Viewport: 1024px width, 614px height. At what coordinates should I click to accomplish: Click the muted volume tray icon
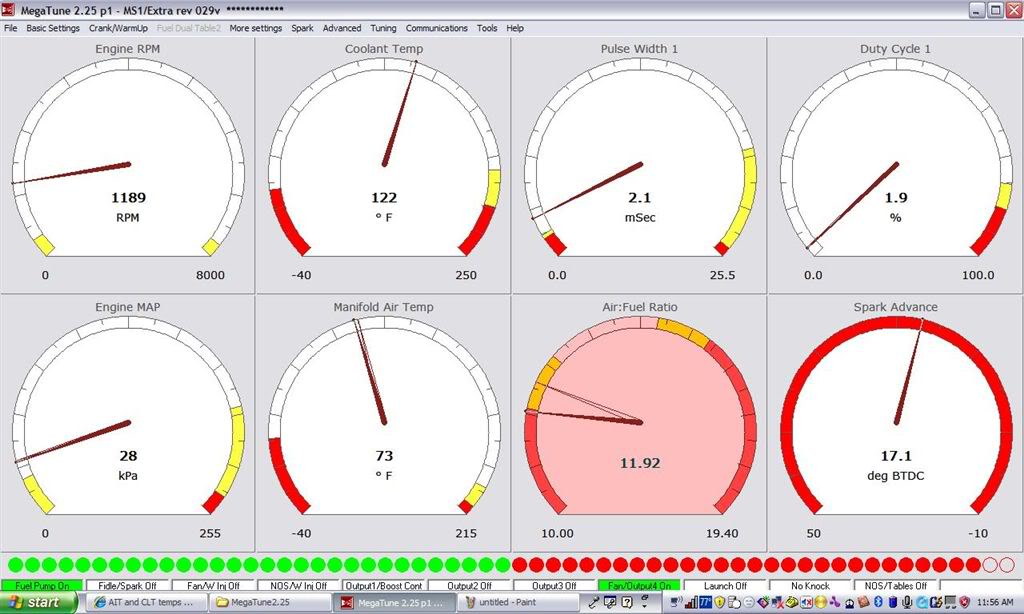coord(807,602)
